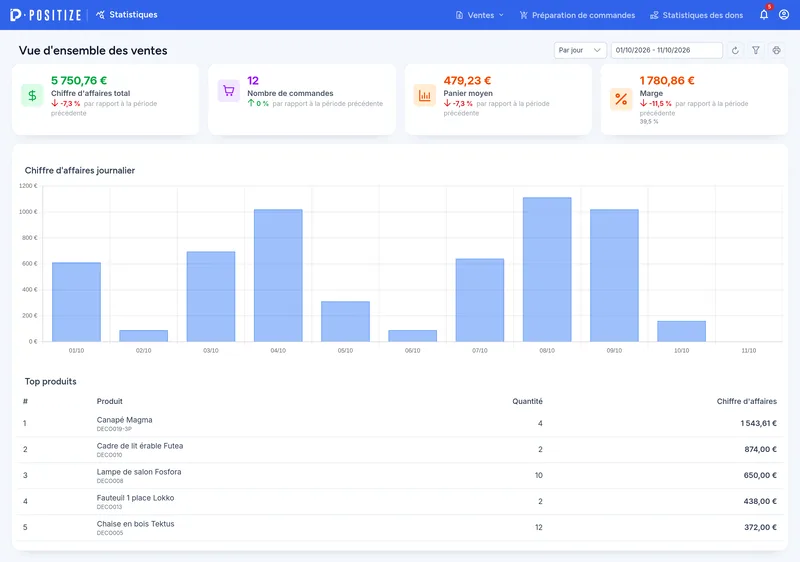Click the Nombre de commandes label
Image resolution: width=800 pixels, height=562 pixels.
[290, 93]
